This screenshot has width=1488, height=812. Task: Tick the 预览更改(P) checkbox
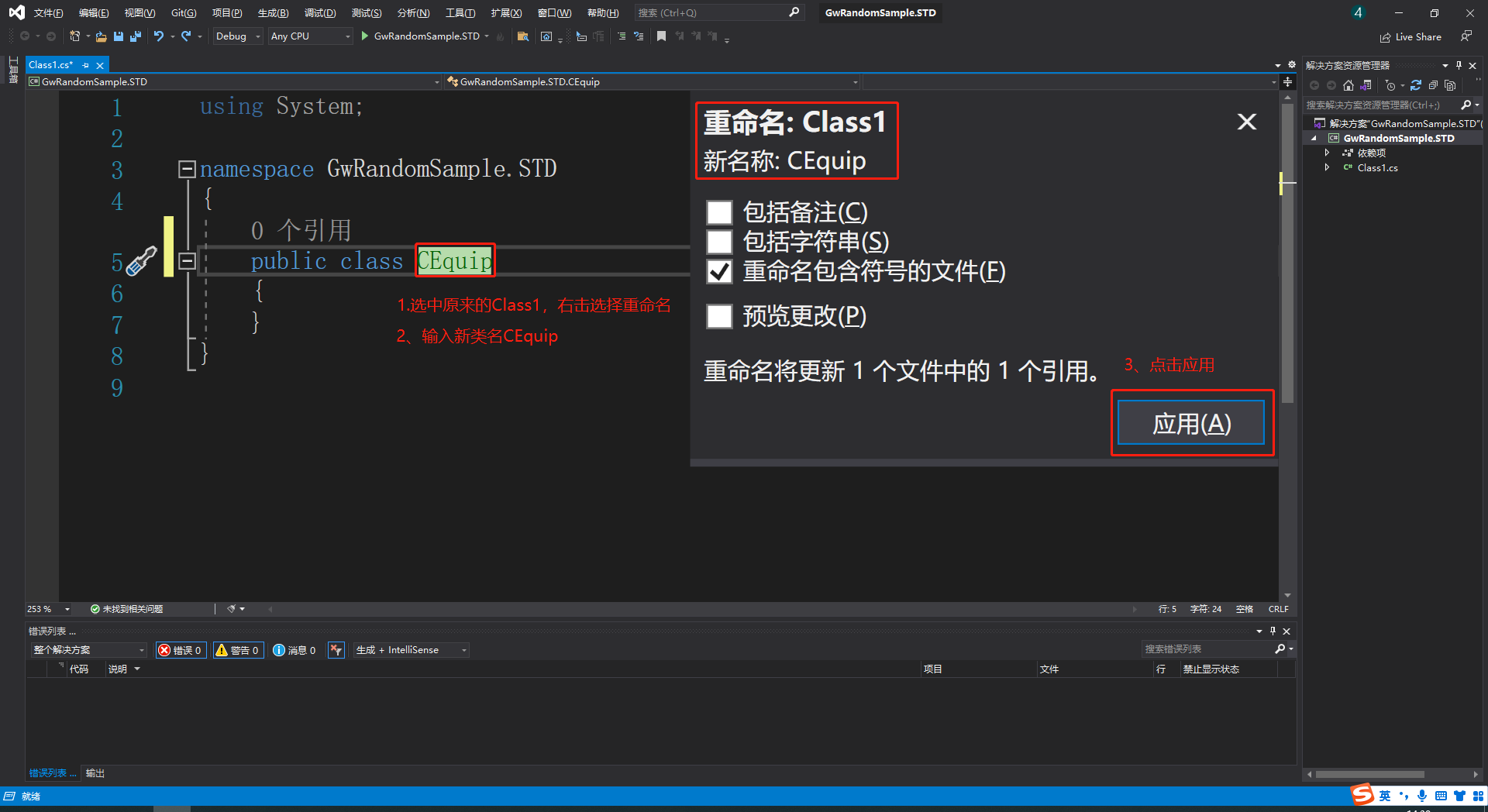719,316
